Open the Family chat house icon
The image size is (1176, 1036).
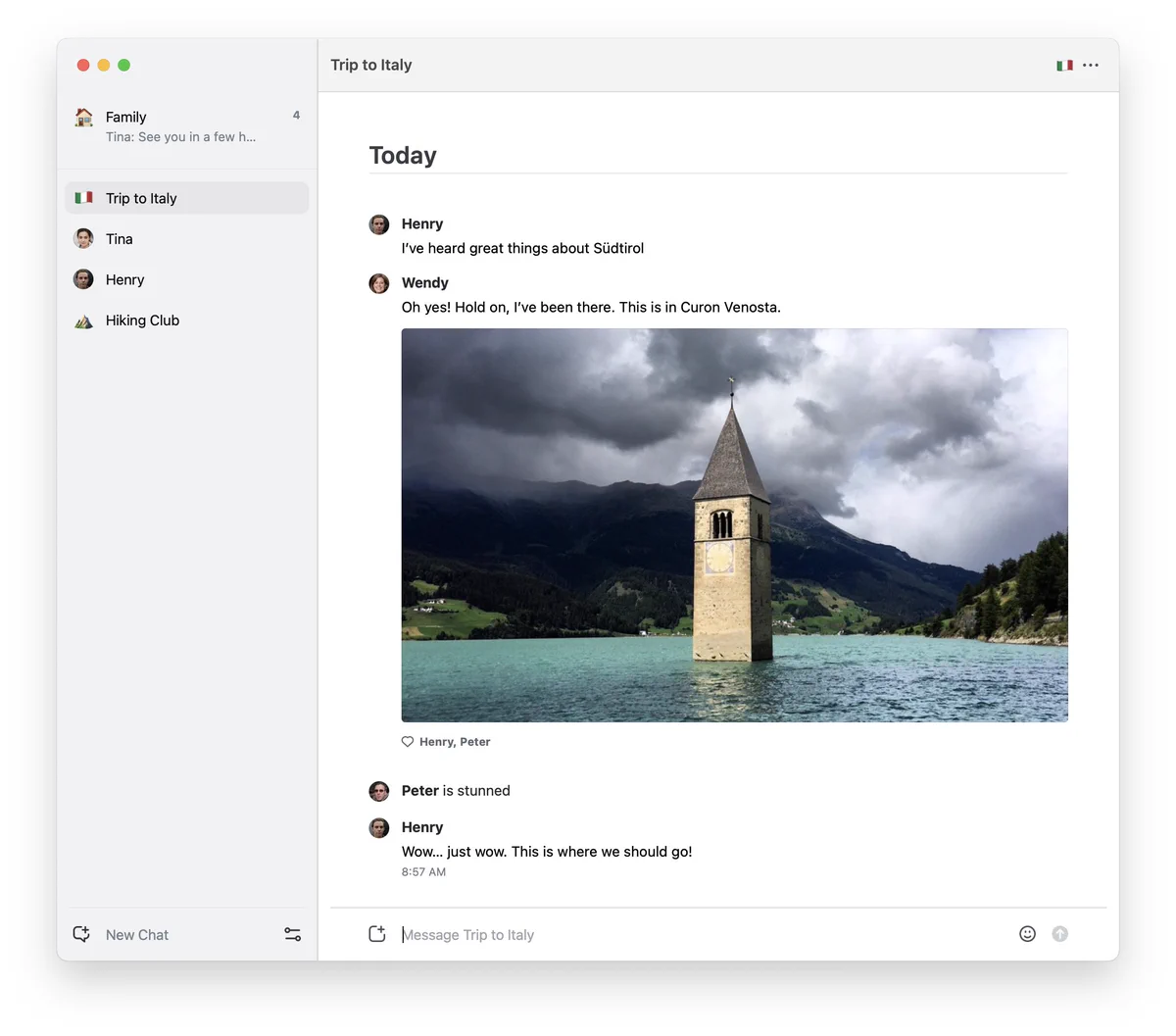(84, 117)
